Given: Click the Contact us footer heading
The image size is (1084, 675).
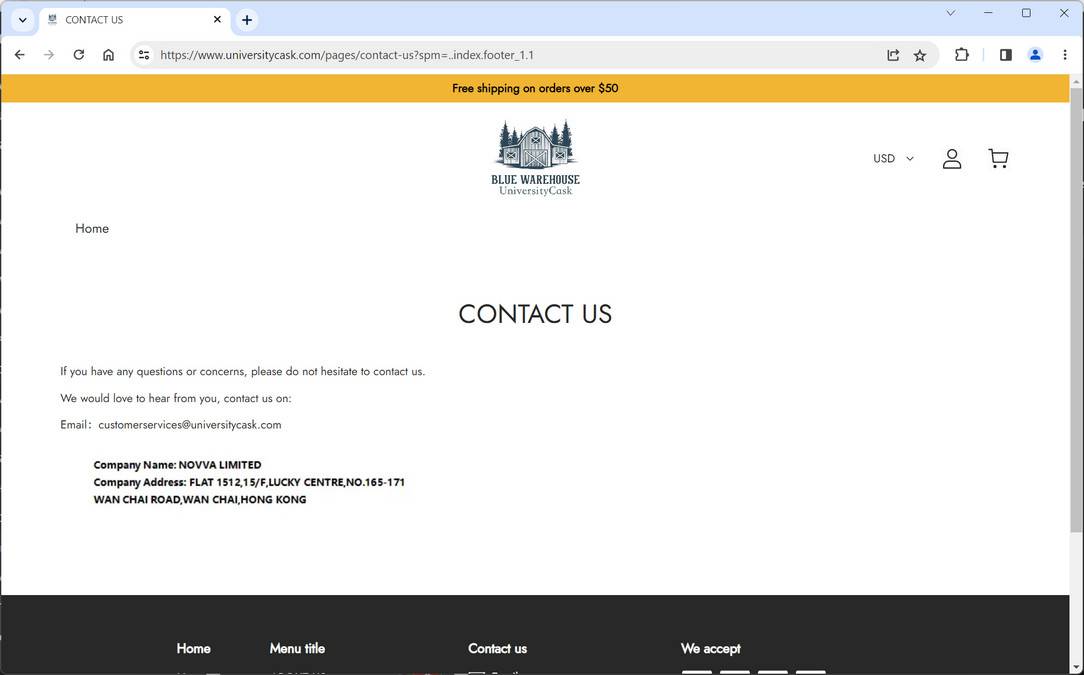Looking at the screenshot, I should point(496,648).
